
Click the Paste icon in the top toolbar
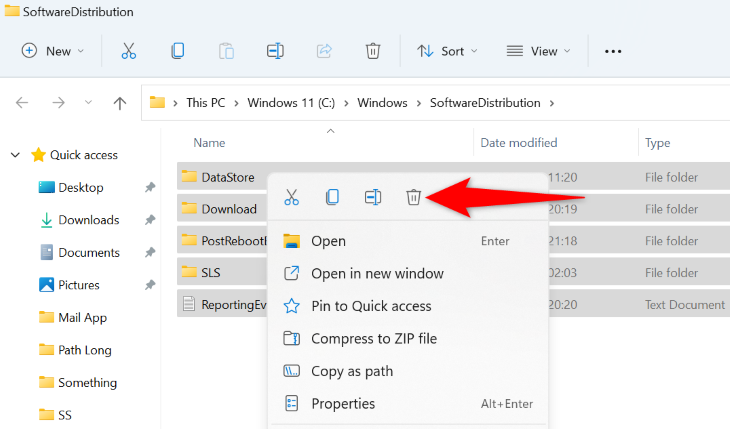point(226,51)
